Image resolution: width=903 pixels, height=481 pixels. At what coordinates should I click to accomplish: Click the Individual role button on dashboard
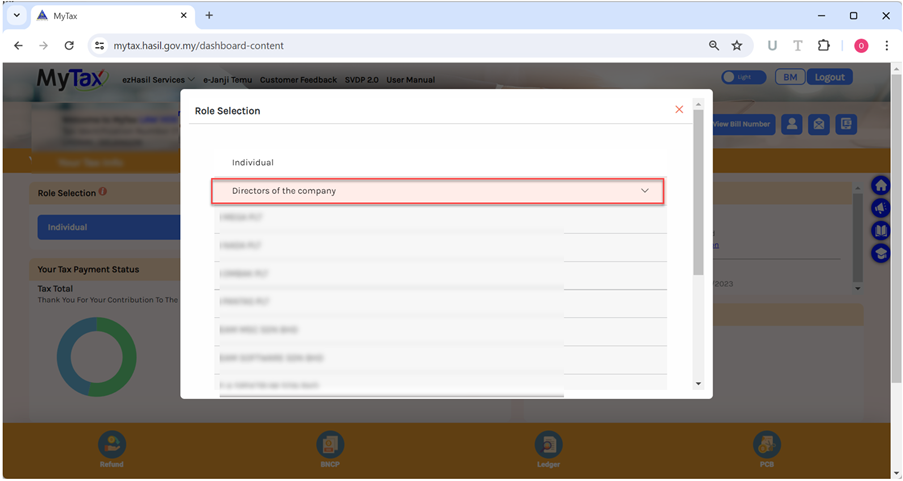109,227
